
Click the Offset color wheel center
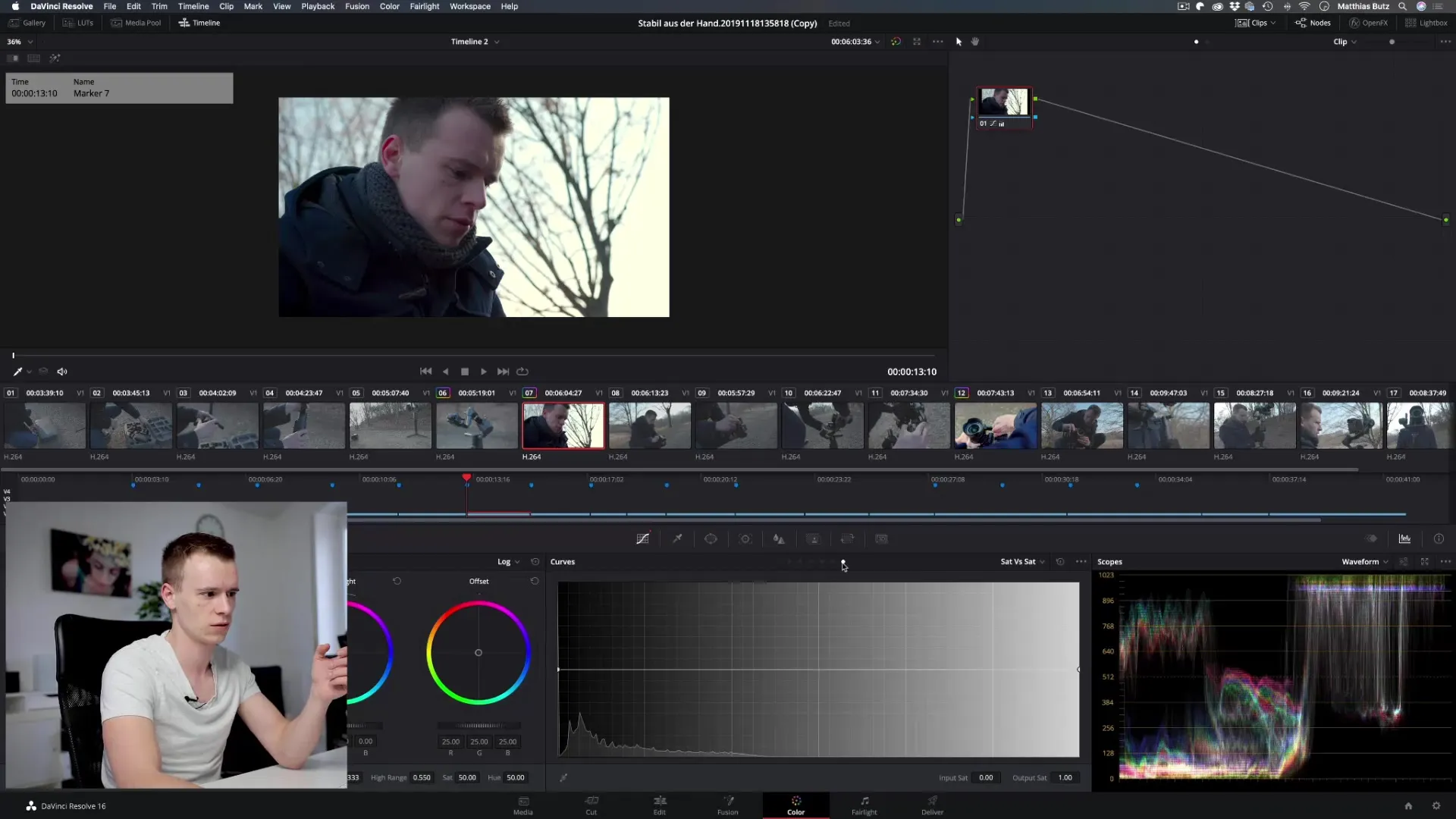(479, 652)
